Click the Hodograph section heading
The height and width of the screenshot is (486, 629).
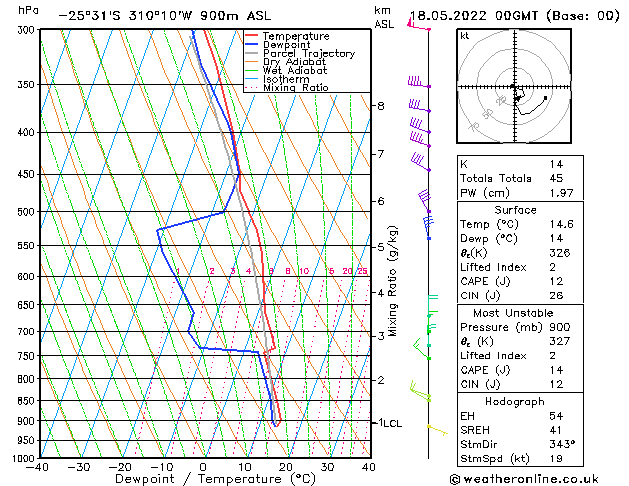pos(515,402)
